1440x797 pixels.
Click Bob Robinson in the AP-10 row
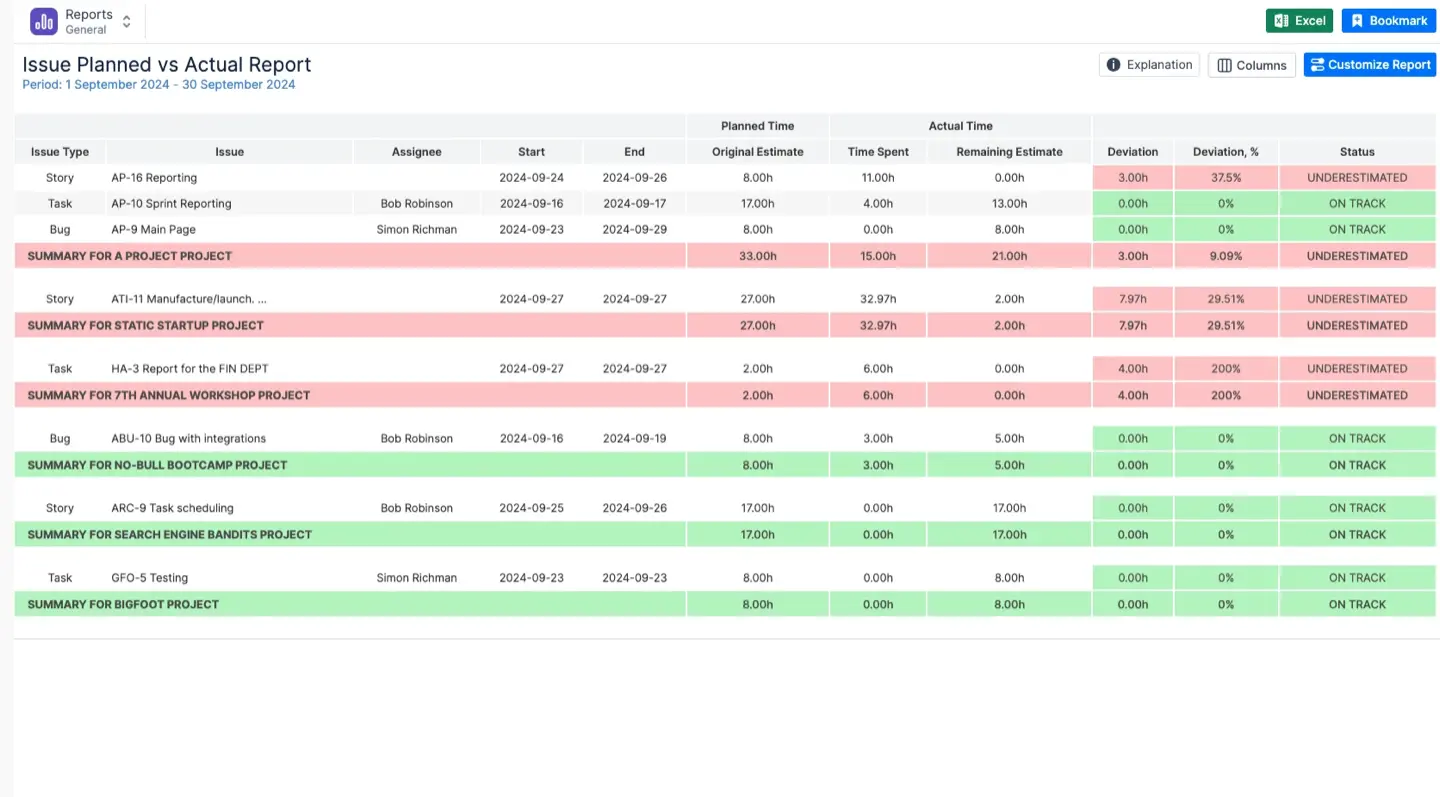click(416, 203)
